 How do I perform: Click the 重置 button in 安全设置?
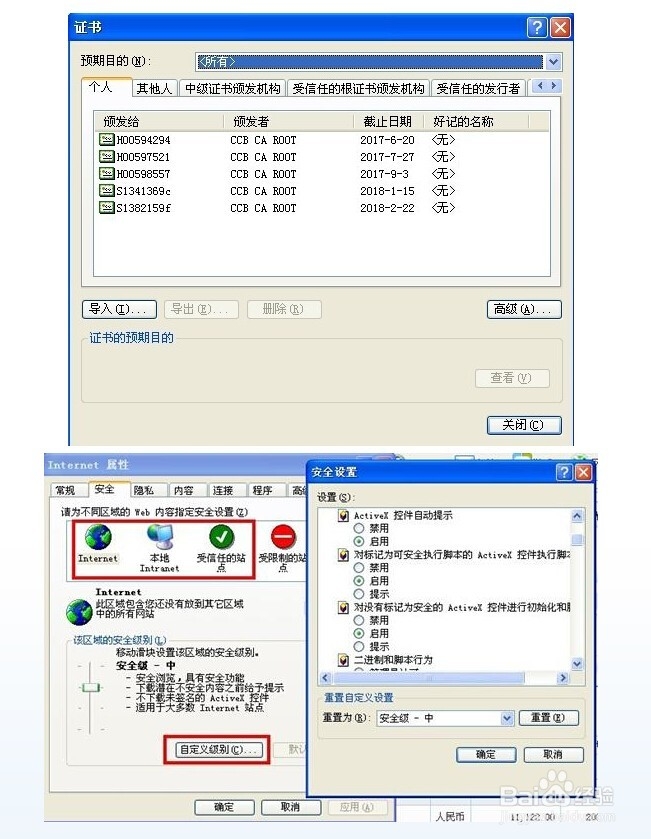click(x=549, y=718)
